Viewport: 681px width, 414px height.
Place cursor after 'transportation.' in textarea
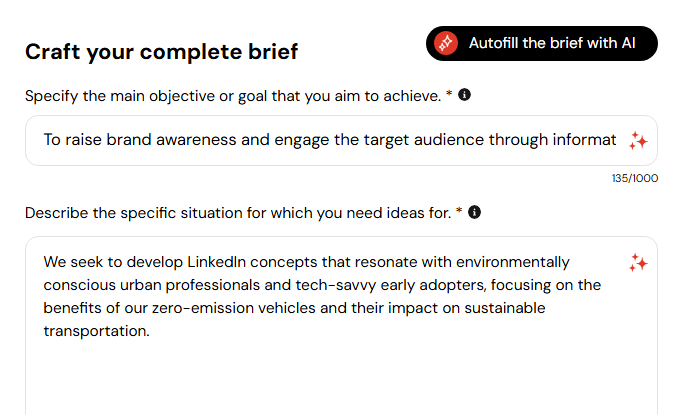pos(151,332)
